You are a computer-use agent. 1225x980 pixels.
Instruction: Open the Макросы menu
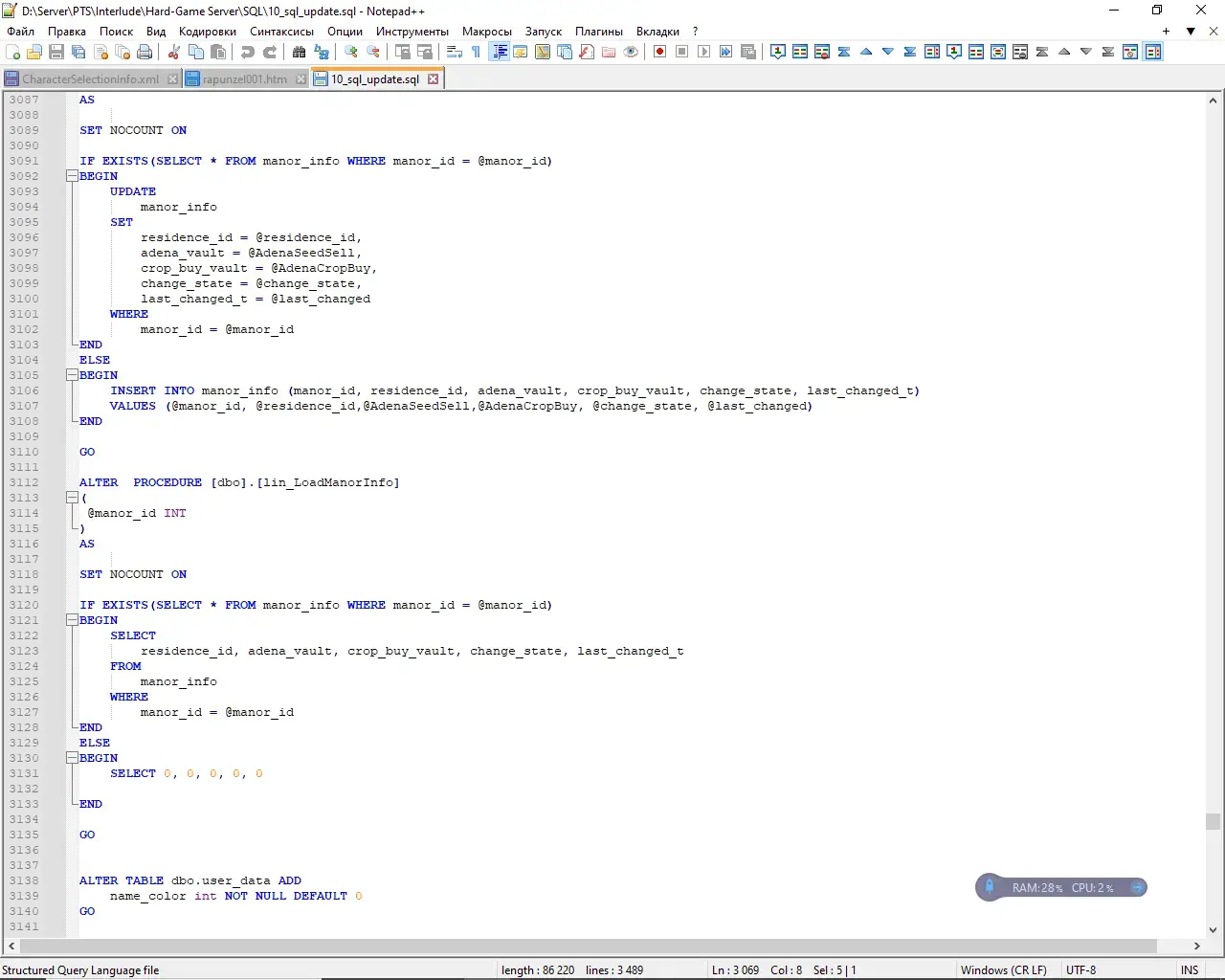point(487,32)
